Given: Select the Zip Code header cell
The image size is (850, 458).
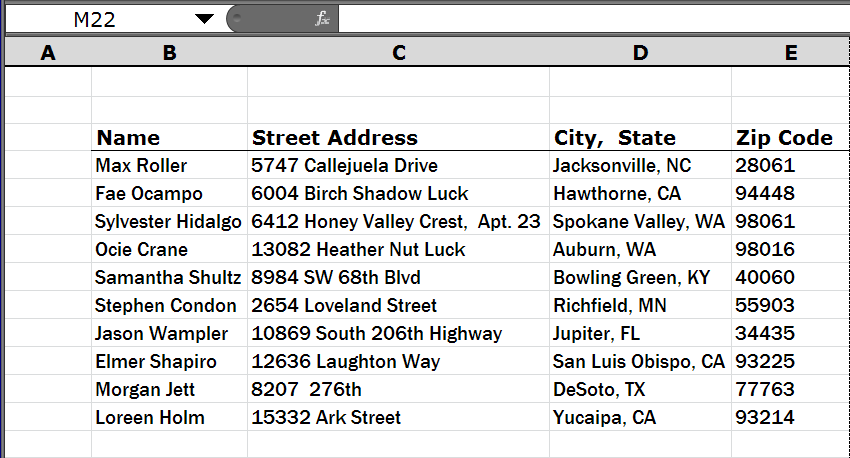Looking at the screenshot, I should [x=790, y=138].
